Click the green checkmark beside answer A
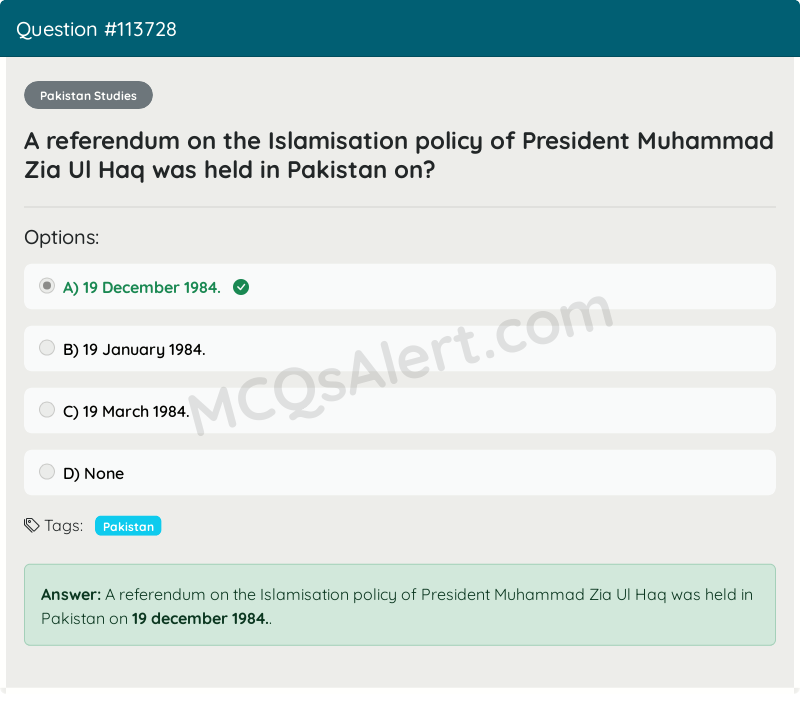The height and width of the screenshot is (718, 800). click(240, 286)
